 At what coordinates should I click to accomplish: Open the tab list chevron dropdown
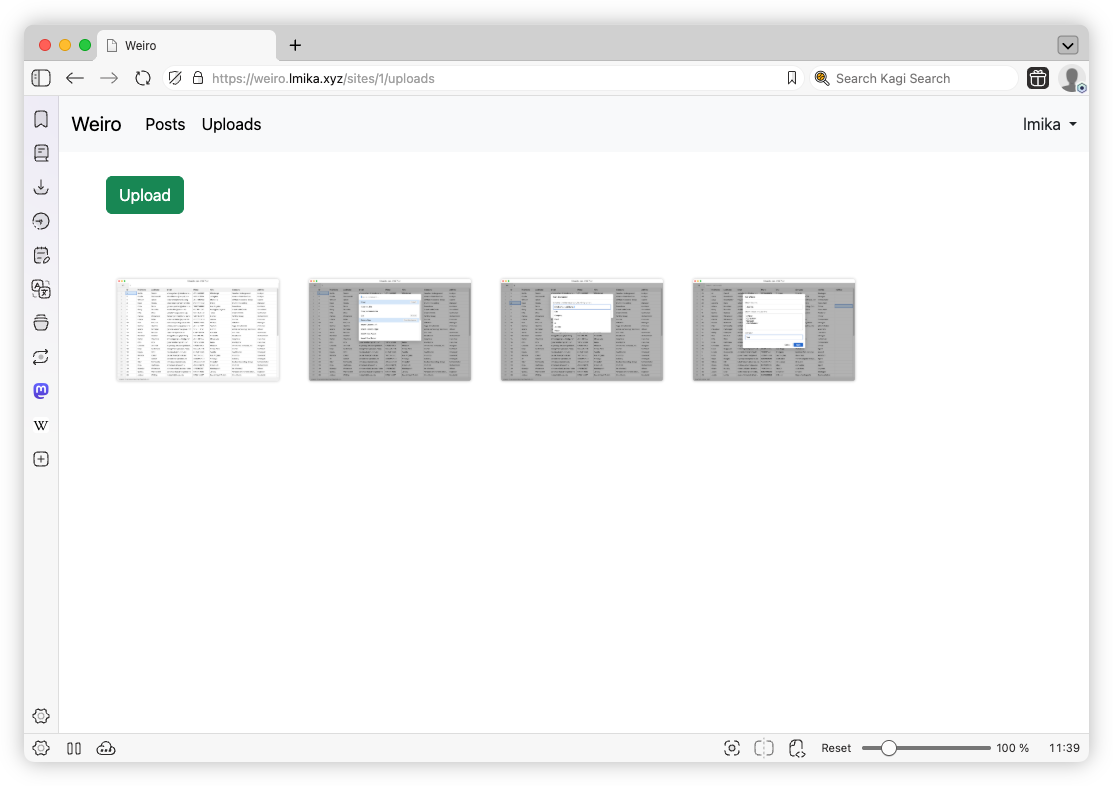tap(1067, 45)
